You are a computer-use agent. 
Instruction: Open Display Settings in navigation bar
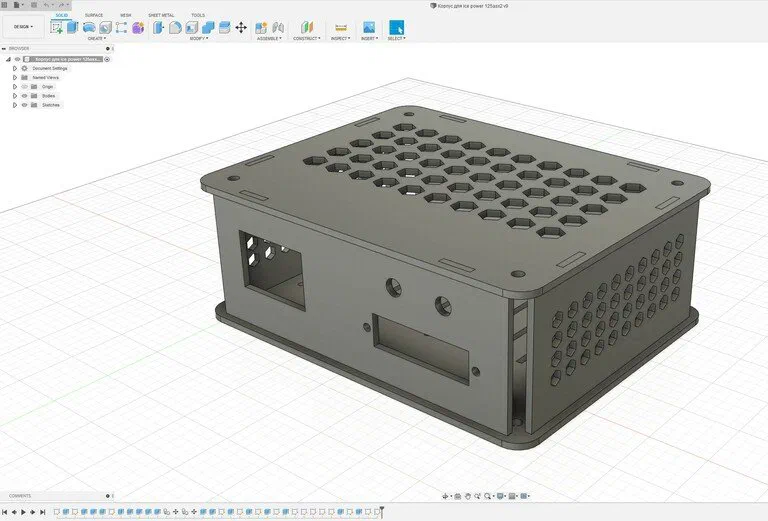[x=501, y=496]
